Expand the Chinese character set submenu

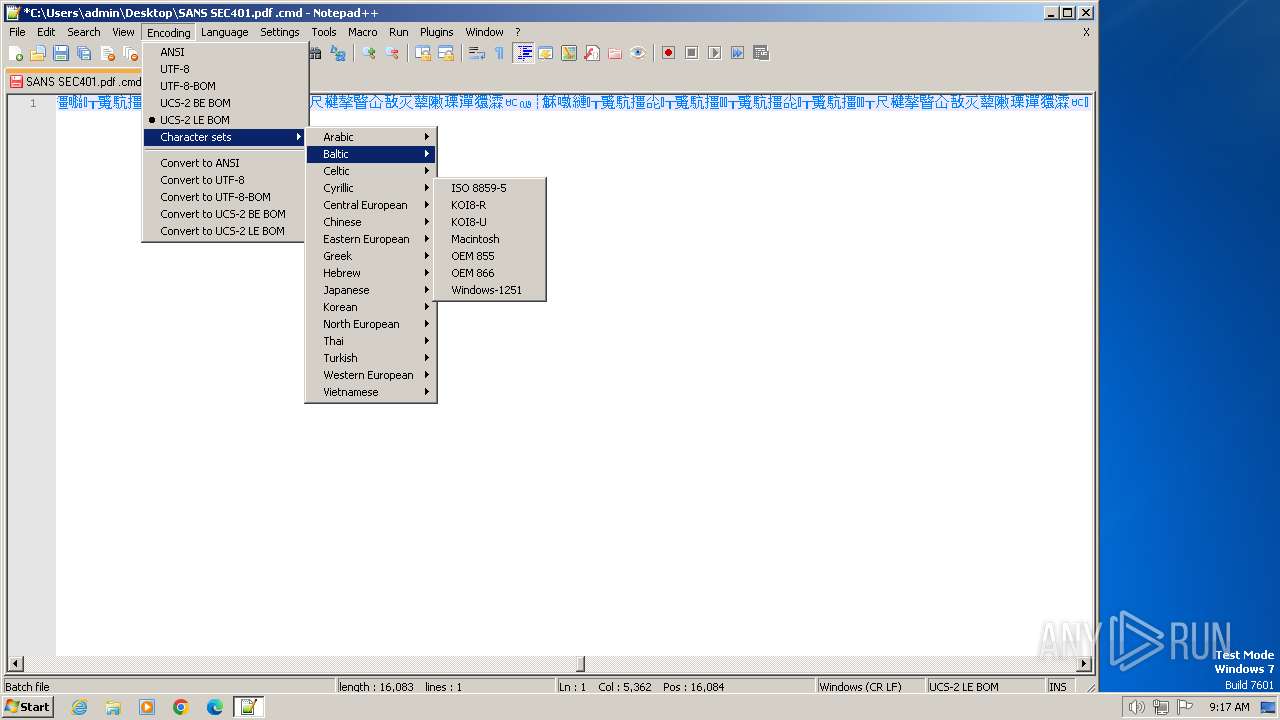click(370, 222)
